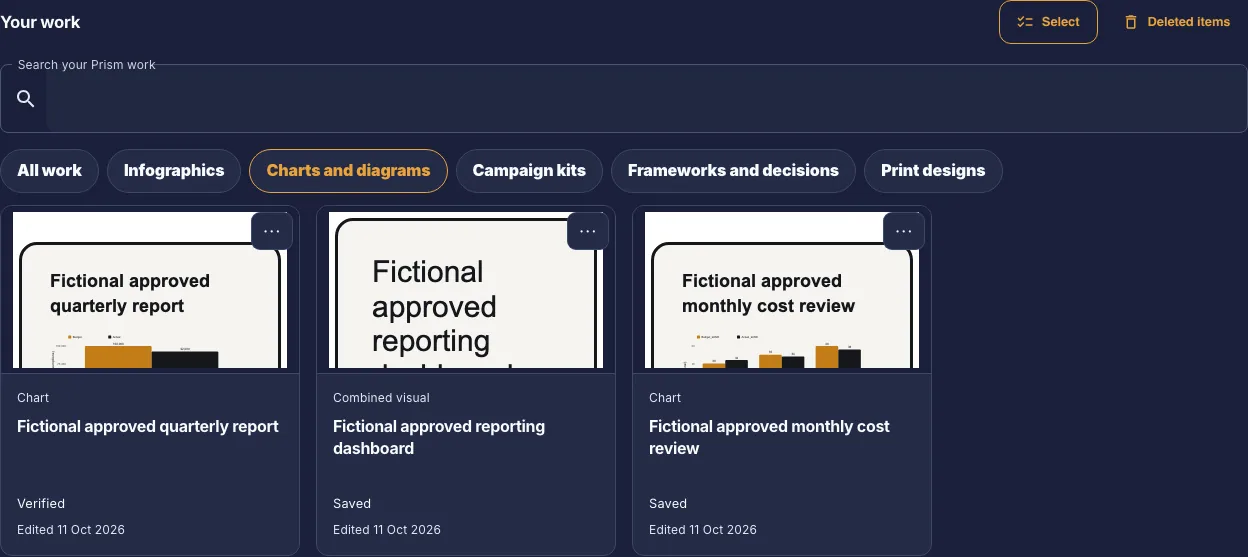Viewport: 1248px width, 557px height.
Task: Show the Campaign kits filter
Action: pos(529,170)
